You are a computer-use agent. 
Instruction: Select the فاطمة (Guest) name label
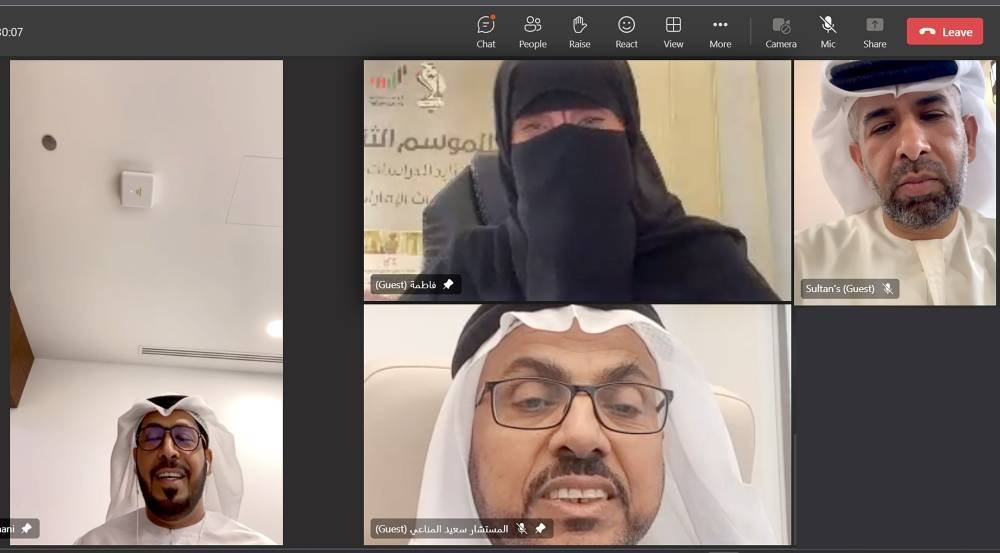point(406,285)
